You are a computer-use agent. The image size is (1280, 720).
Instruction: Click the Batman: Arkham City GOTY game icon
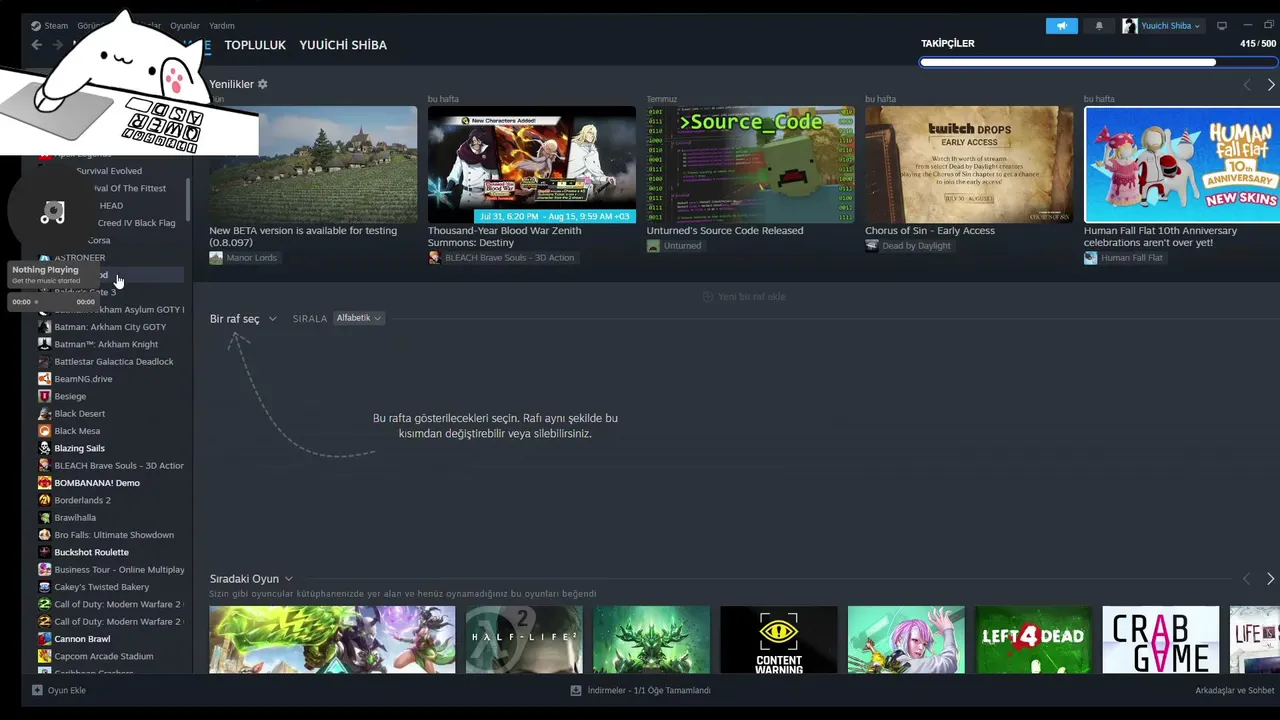coord(44,327)
